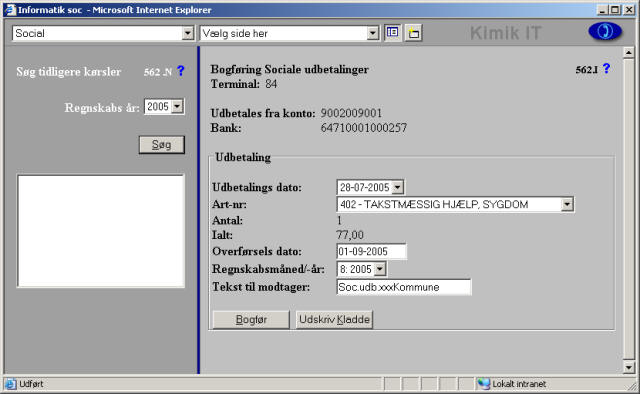The image size is (640, 394).
Task: Open the Udbetalings dato dropdown
Action: pyautogui.click(x=397, y=187)
